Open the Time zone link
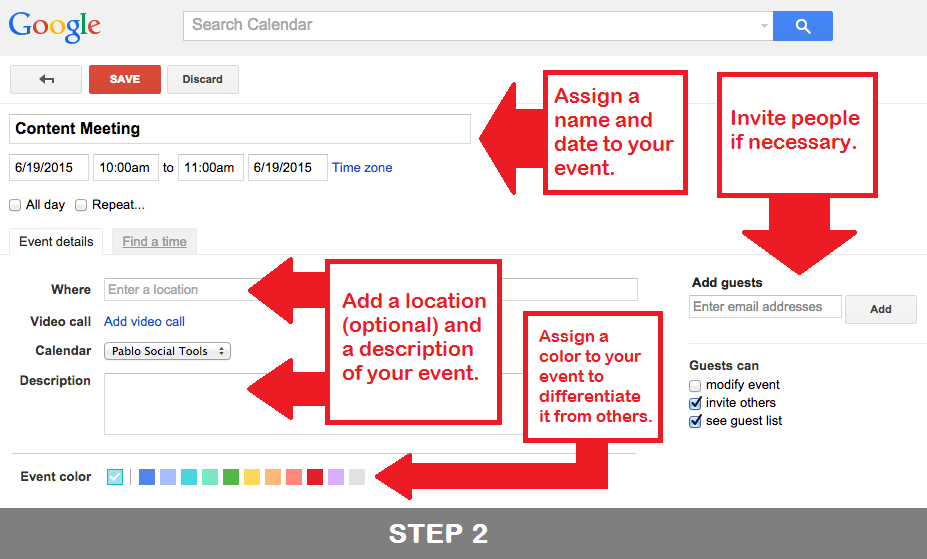Image resolution: width=927 pixels, height=559 pixels. click(362, 168)
